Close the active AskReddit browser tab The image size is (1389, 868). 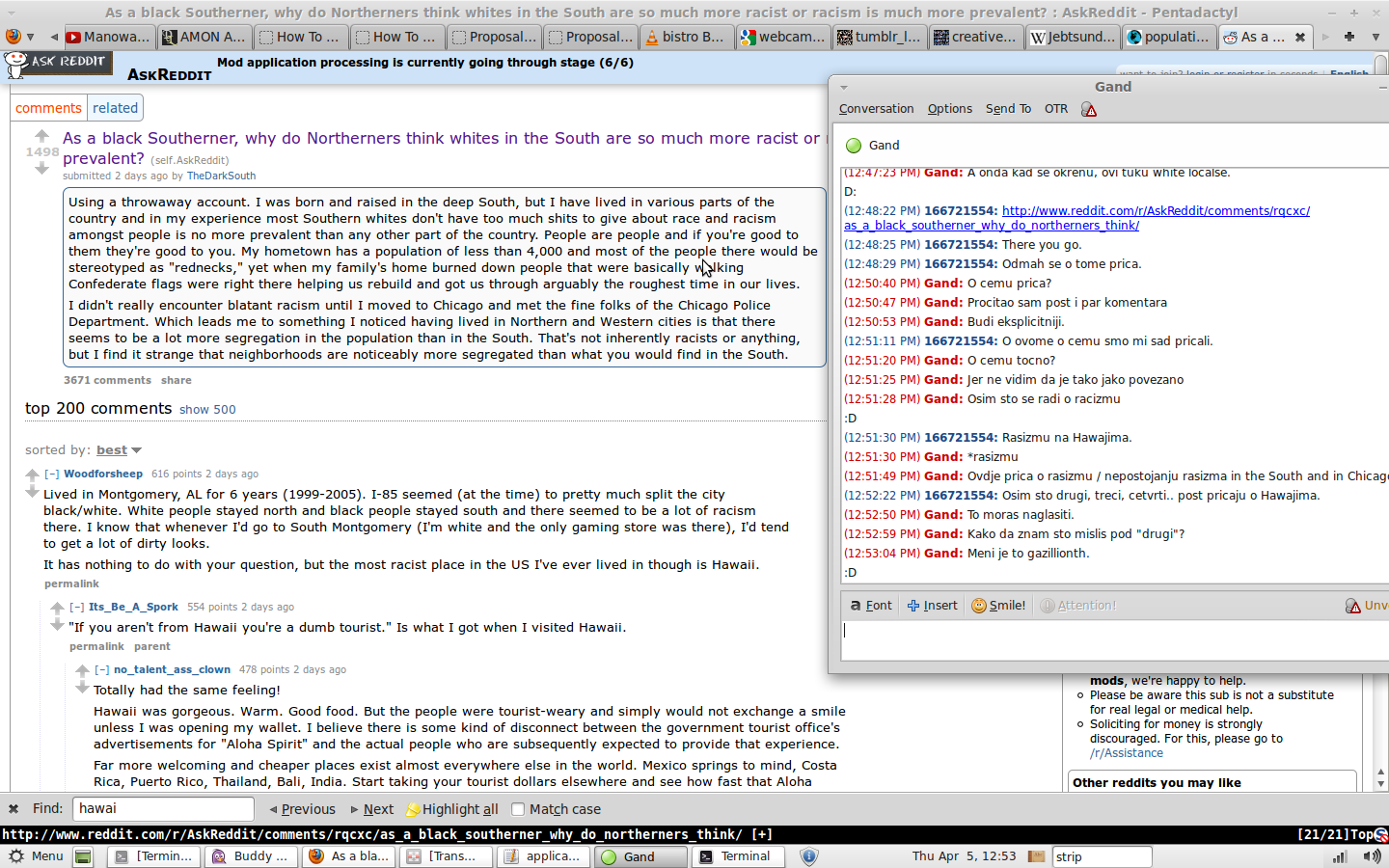(x=1300, y=37)
